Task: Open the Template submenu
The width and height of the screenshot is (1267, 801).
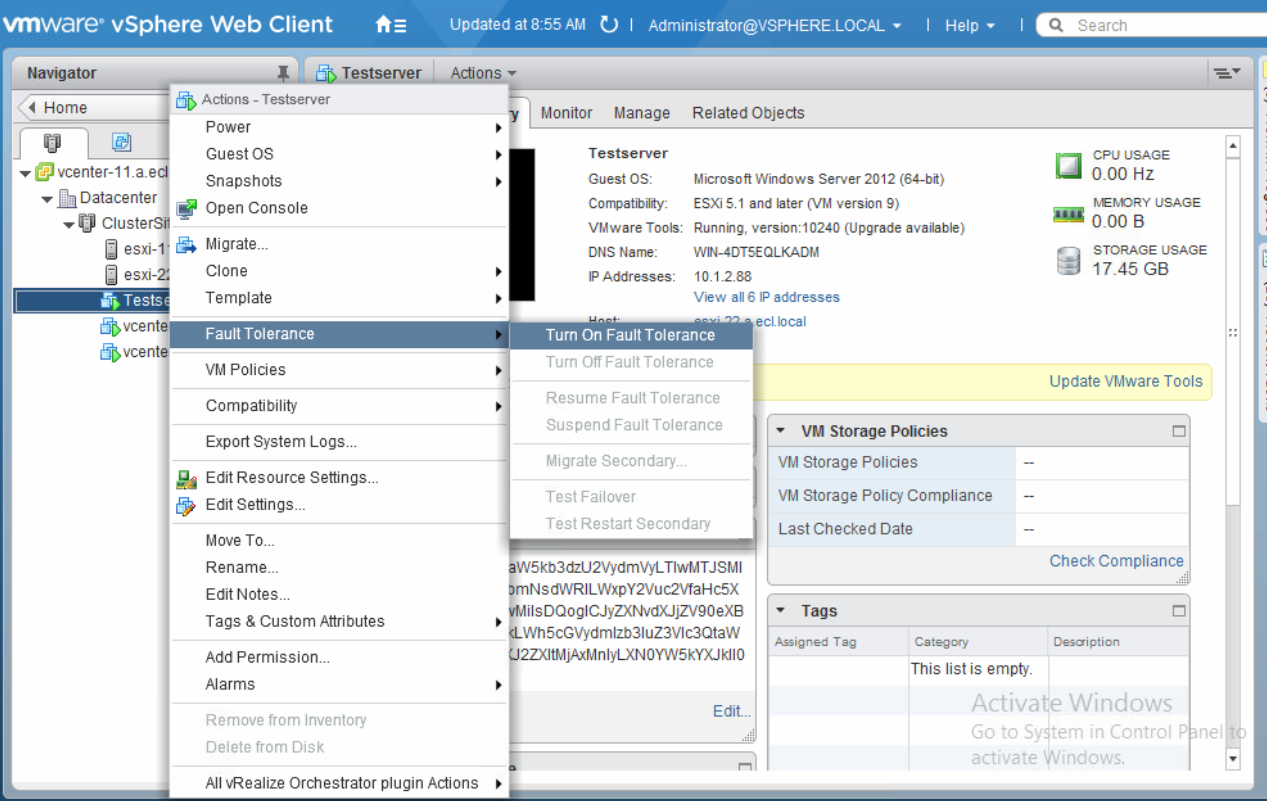Action: pyautogui.click(x=340, y=298)
